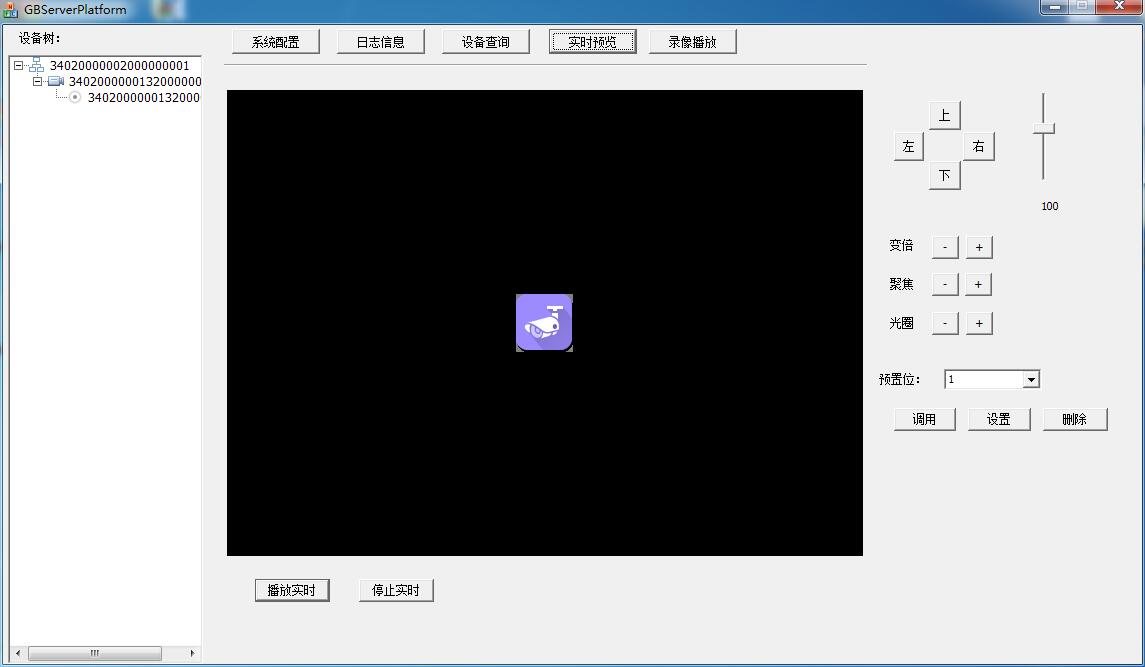Click the camera icon in the black preview area
1145x667 pixels.
(544, 322)
